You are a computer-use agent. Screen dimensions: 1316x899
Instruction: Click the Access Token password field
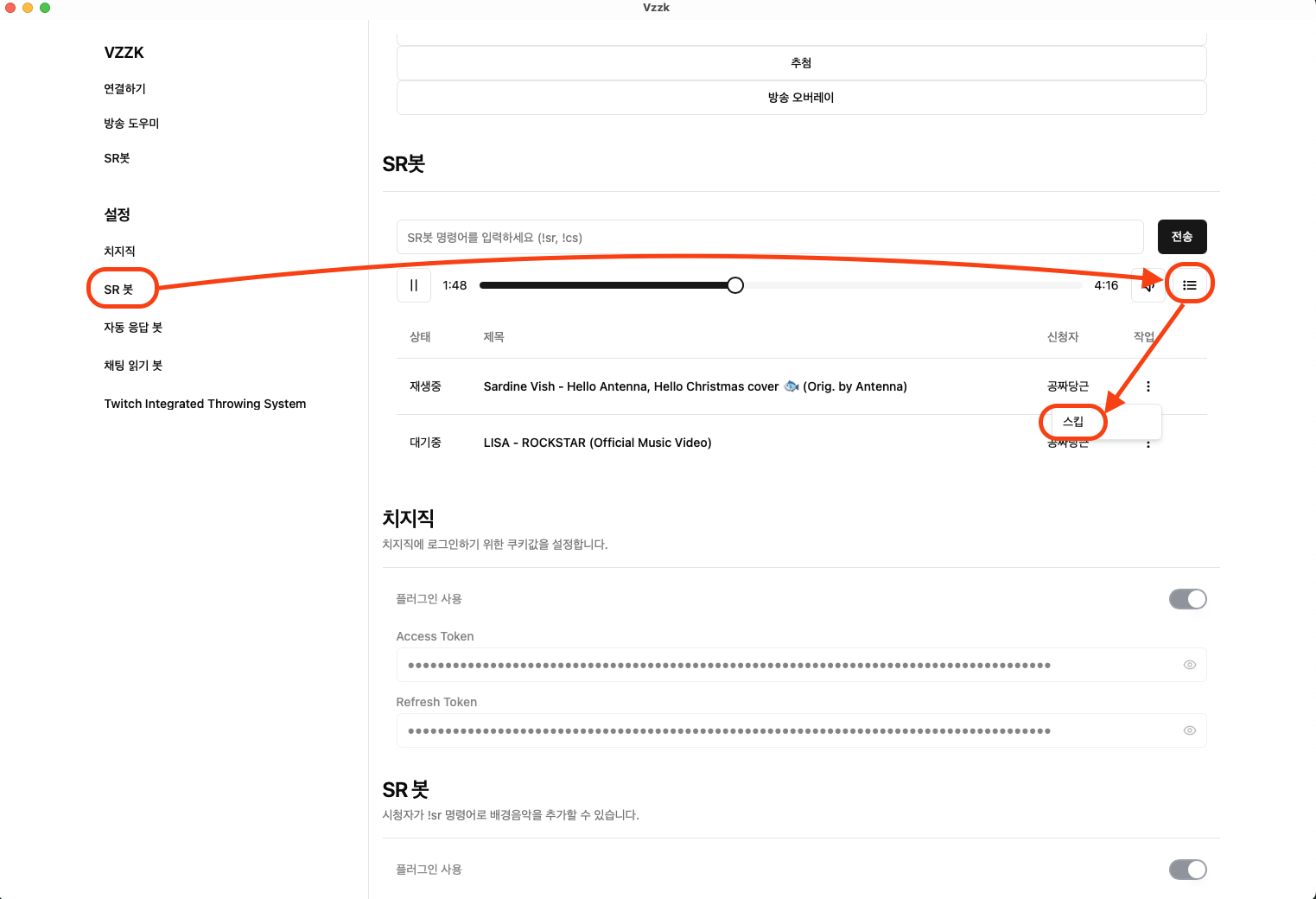[801, 665]
